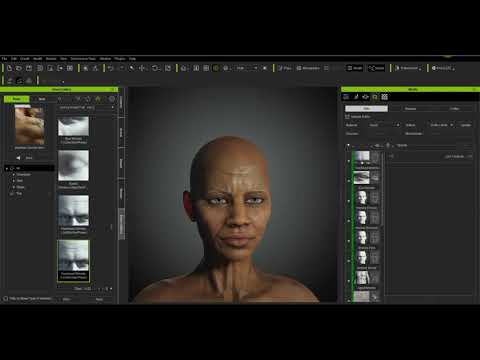
Task: Open the Window menu
Action: [x=105, y=59]
